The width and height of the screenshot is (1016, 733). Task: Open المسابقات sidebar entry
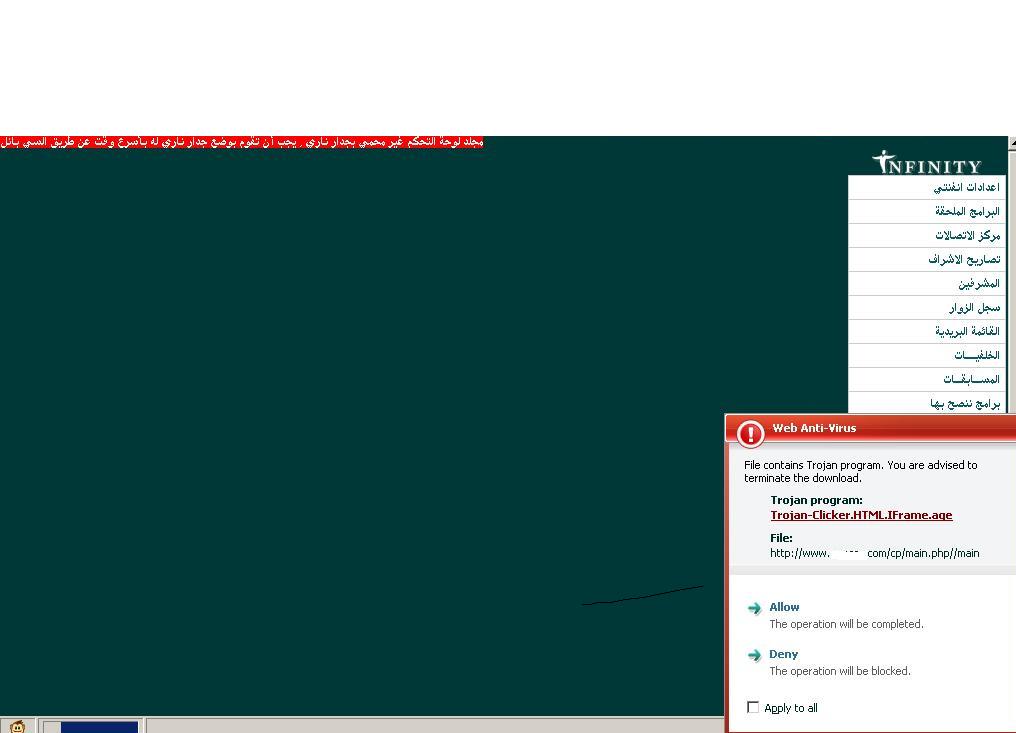(971, 379)
